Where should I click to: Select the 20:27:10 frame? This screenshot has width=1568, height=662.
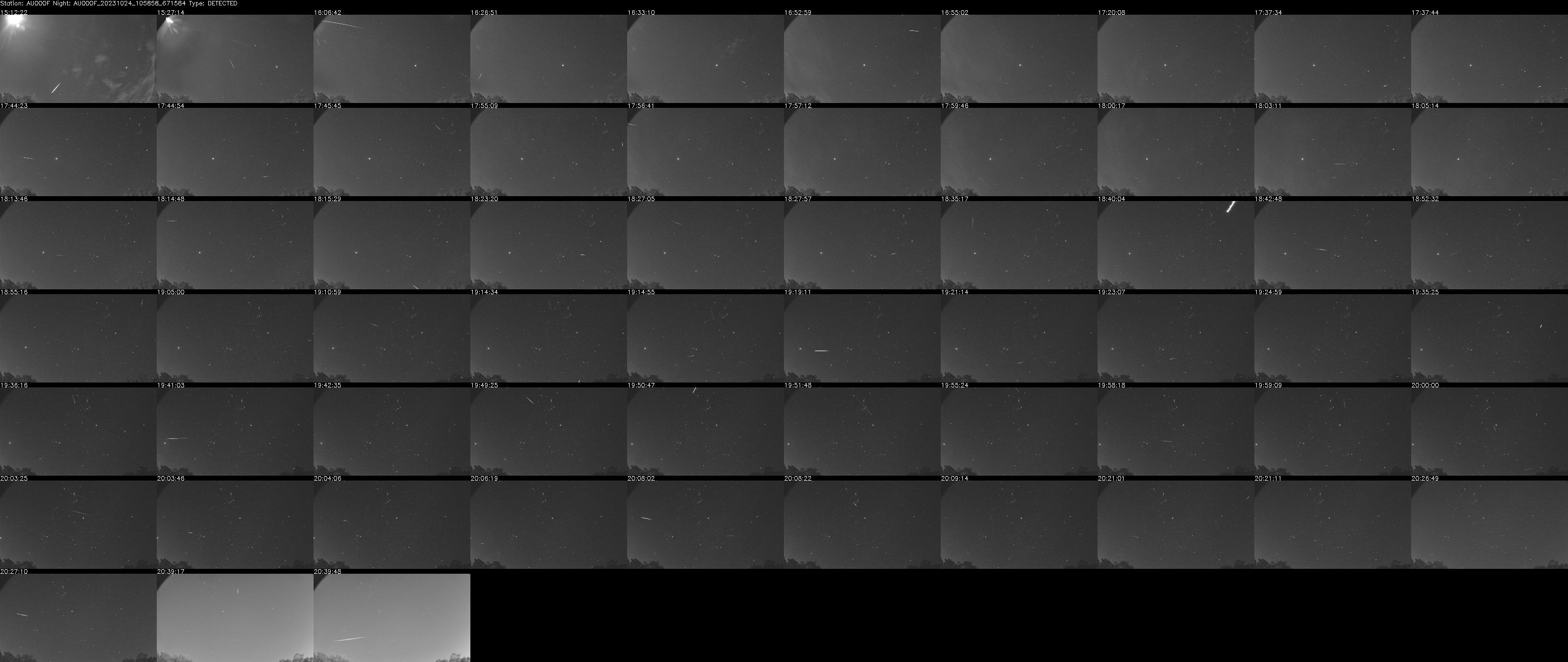[x=78, y=617]
